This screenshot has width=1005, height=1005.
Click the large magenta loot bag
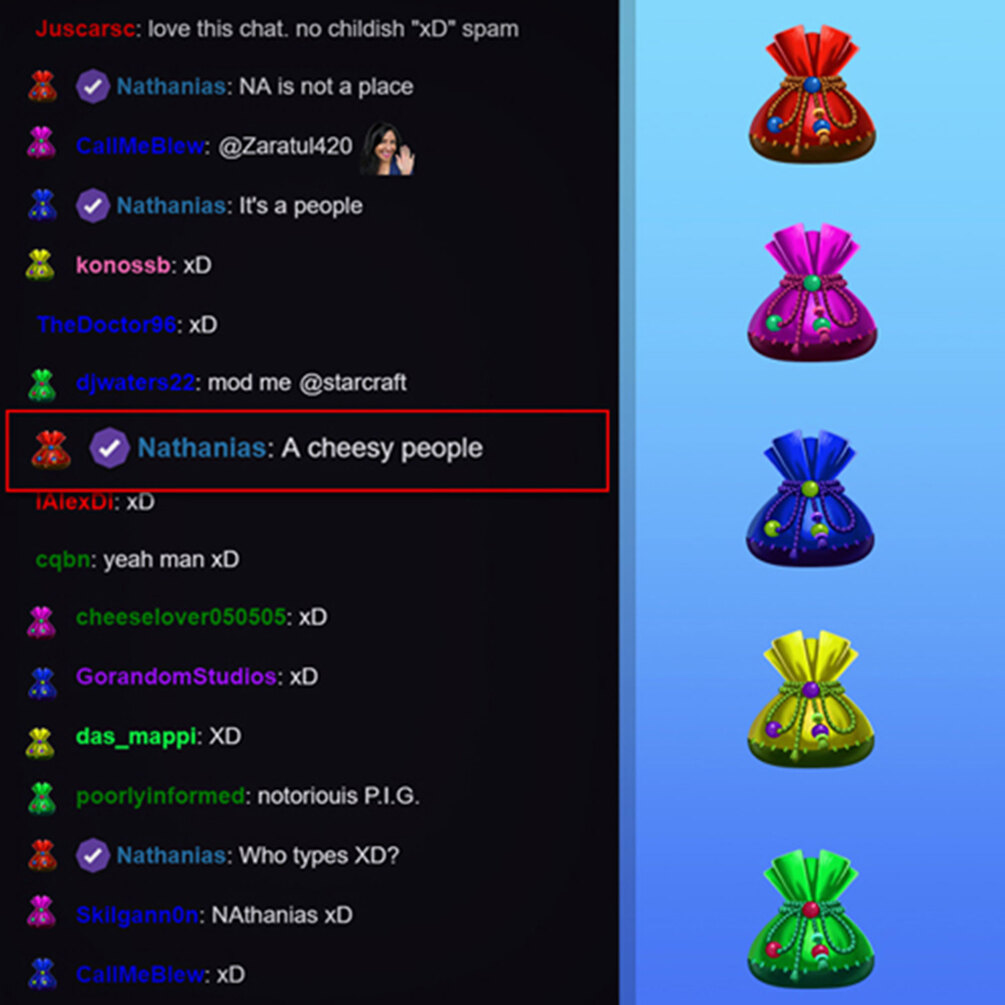tap(812, 292)
